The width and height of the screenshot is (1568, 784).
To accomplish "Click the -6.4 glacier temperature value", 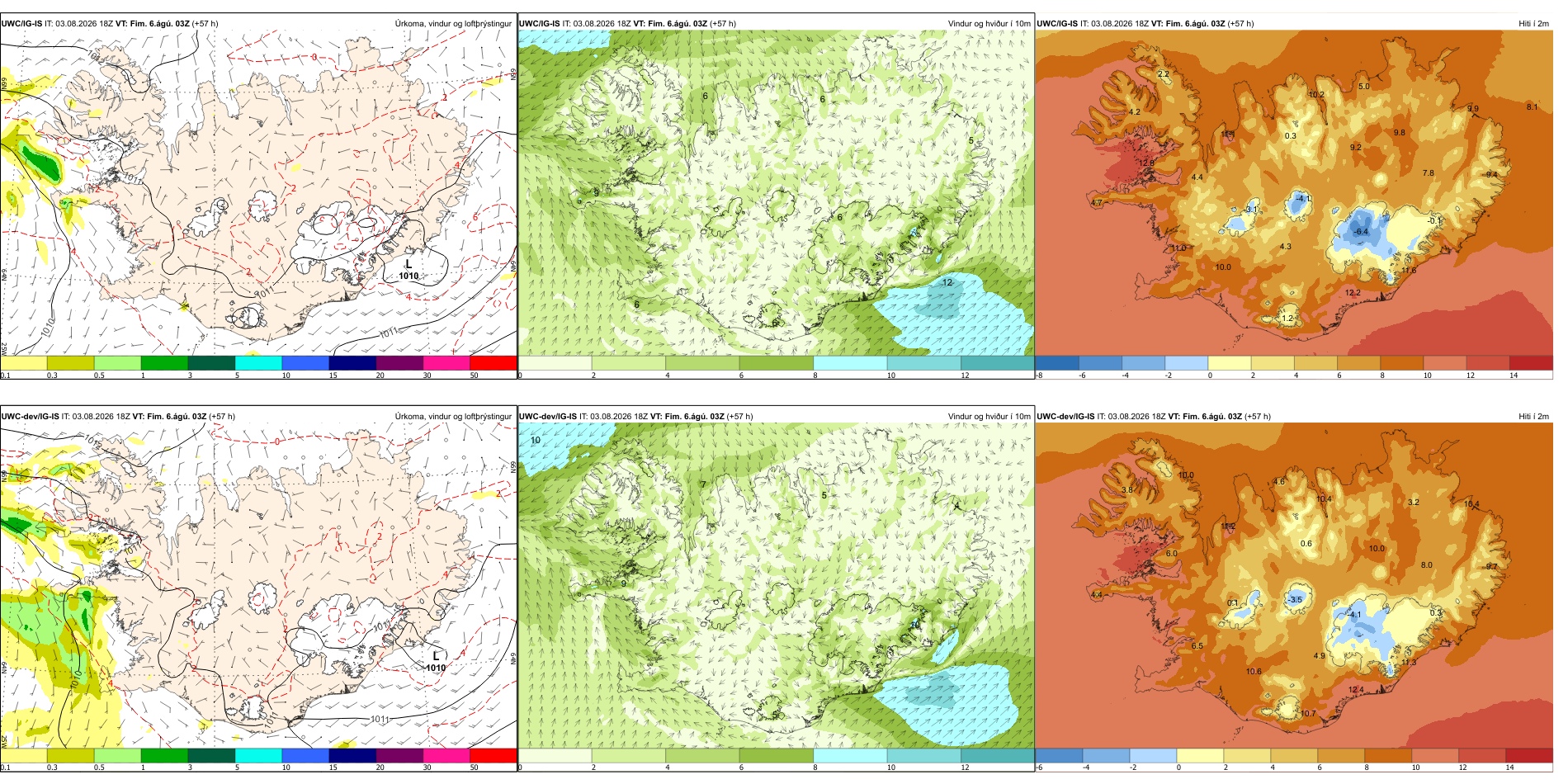I will [1361, 232].
